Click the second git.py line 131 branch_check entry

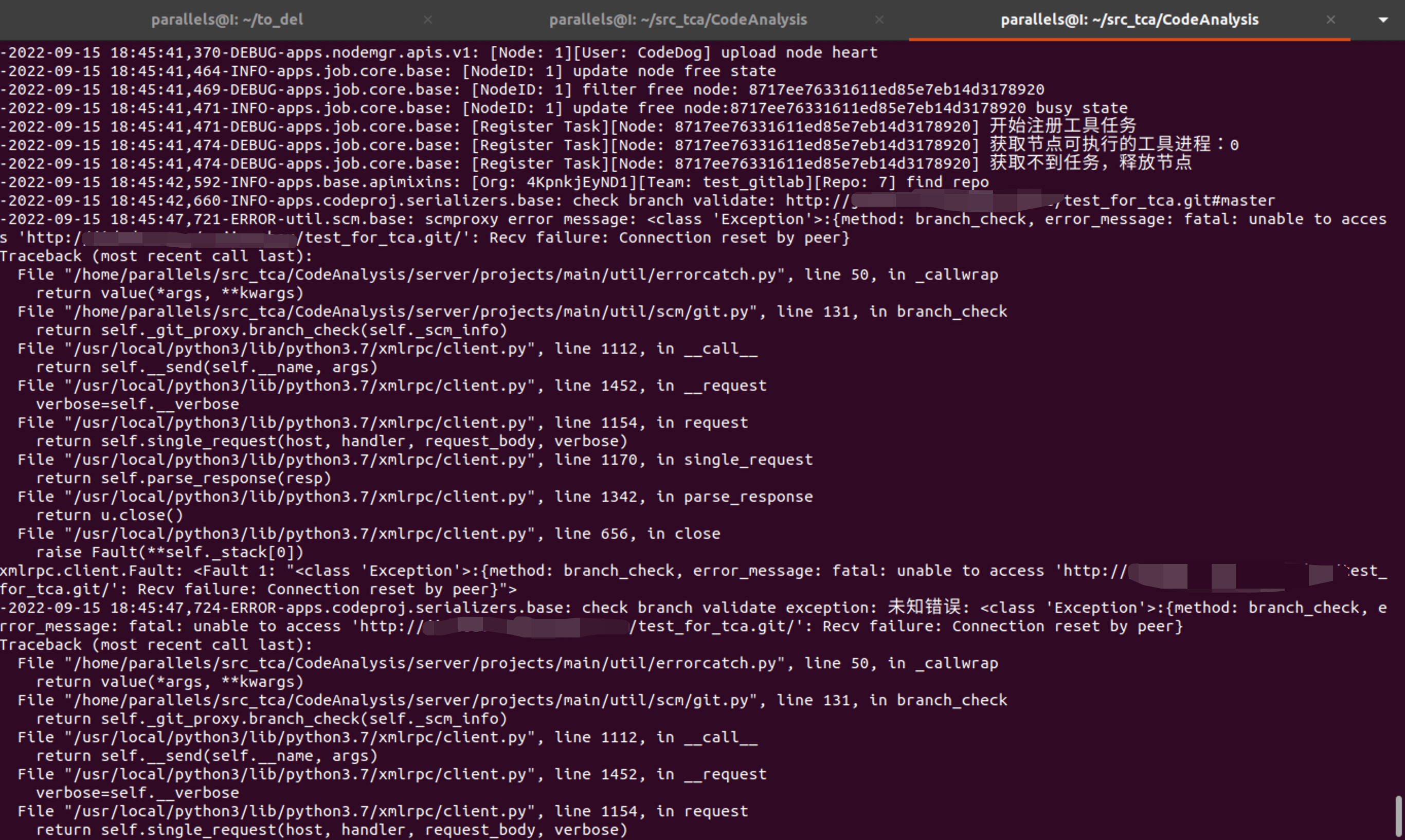512,700
